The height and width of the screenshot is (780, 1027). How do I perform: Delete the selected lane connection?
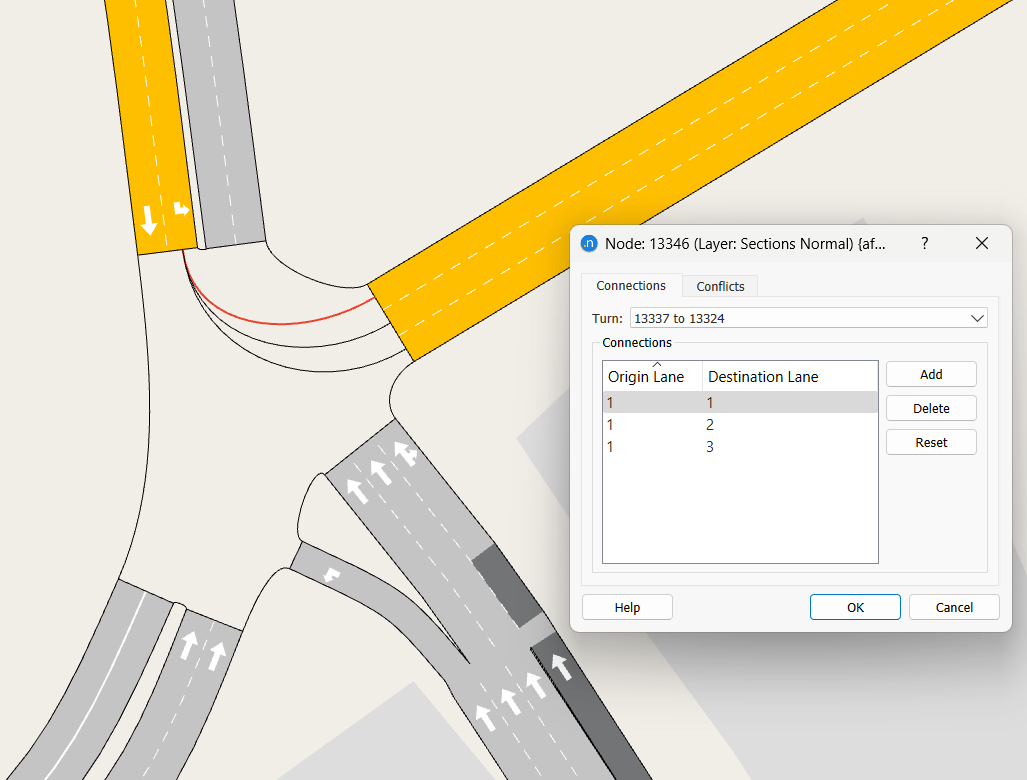tap(931, 408)
